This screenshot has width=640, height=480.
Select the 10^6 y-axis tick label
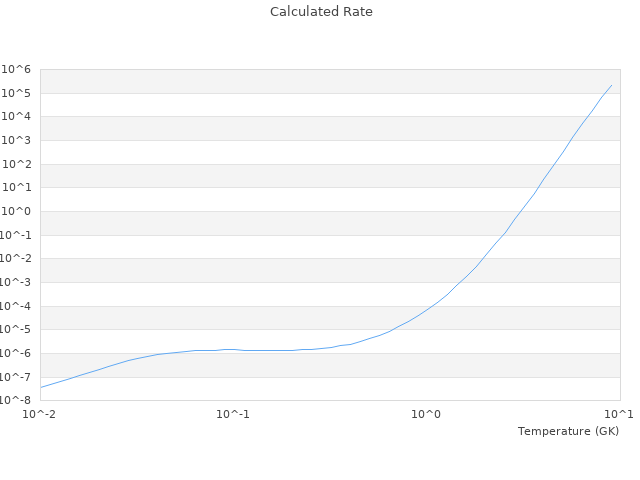click(17, 69)
